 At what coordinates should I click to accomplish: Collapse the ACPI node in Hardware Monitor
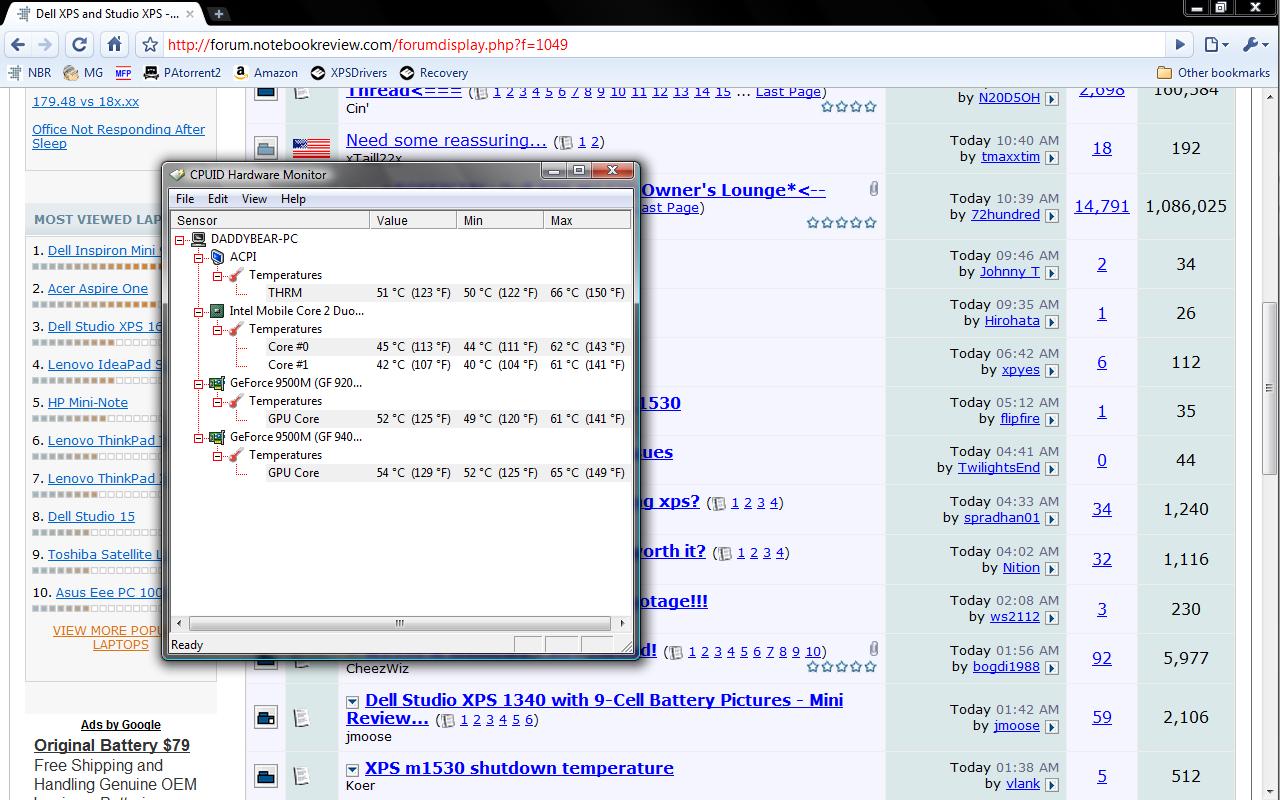pos(199,257)
